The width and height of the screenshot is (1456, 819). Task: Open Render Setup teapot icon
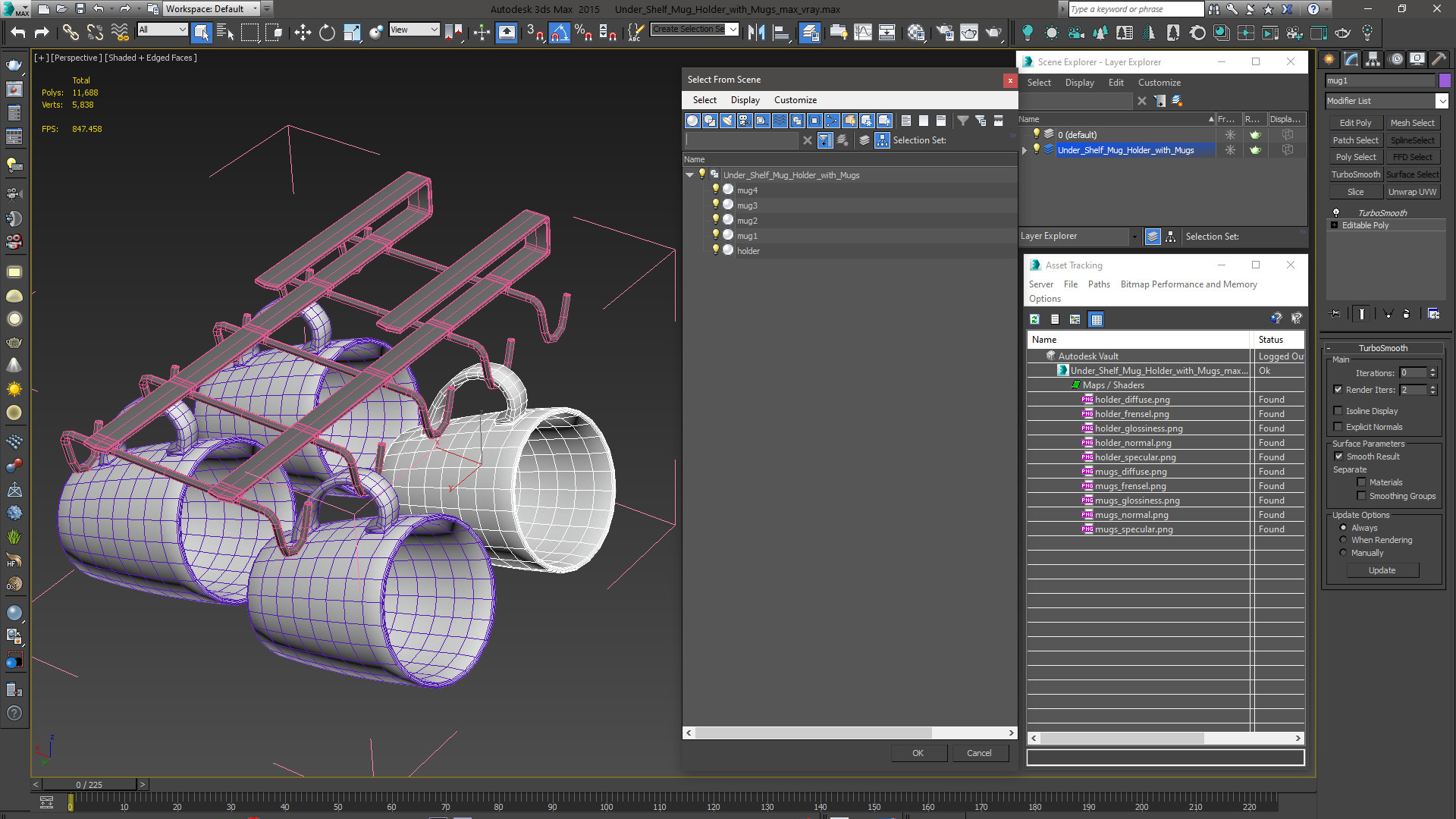(x=944, y=32)
